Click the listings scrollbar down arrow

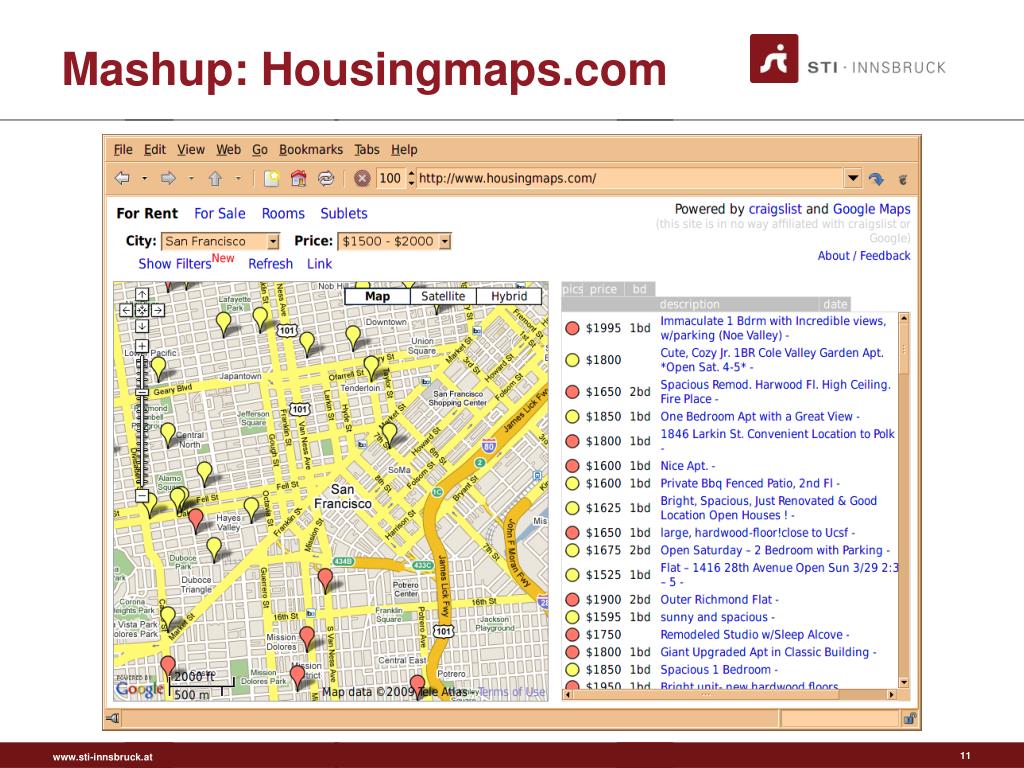(x=904, y=682)
